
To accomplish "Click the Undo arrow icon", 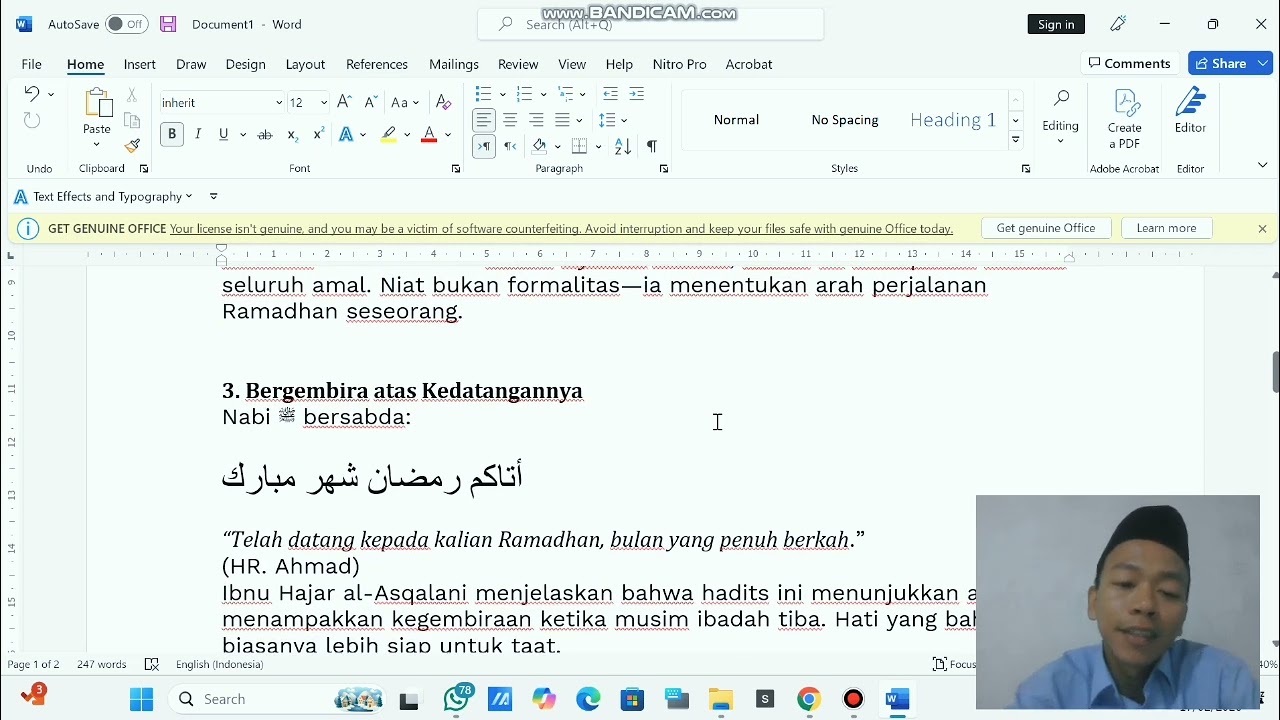I will tap(31, 94).
